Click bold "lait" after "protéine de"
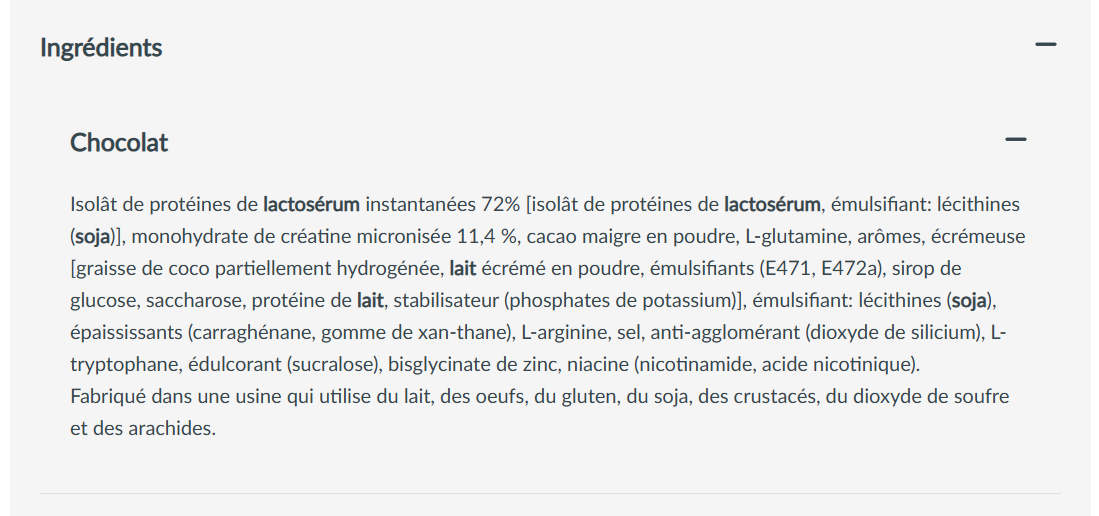Screen dimensions: 1099x516 pos(370,301)
